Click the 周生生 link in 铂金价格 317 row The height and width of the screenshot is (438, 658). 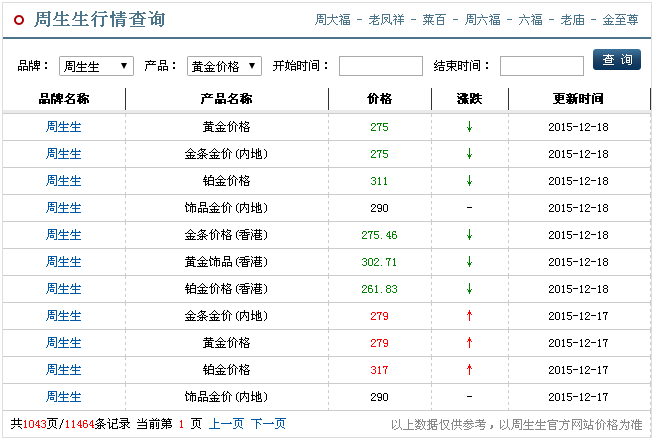click(x=63, y=370)
